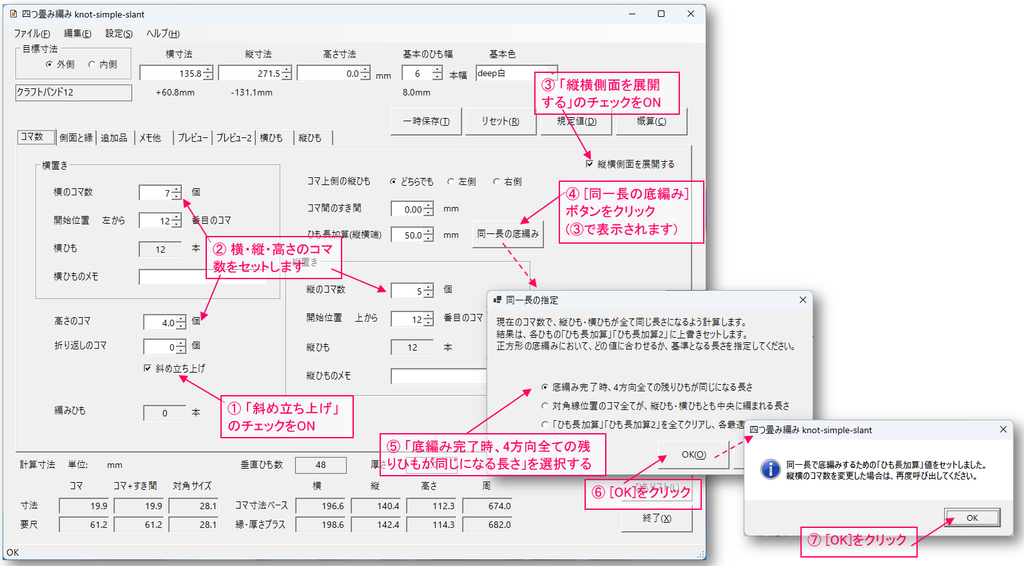1024x566 pixels.
Task: Click the 一時保存 button
Action: click(426, 121)
